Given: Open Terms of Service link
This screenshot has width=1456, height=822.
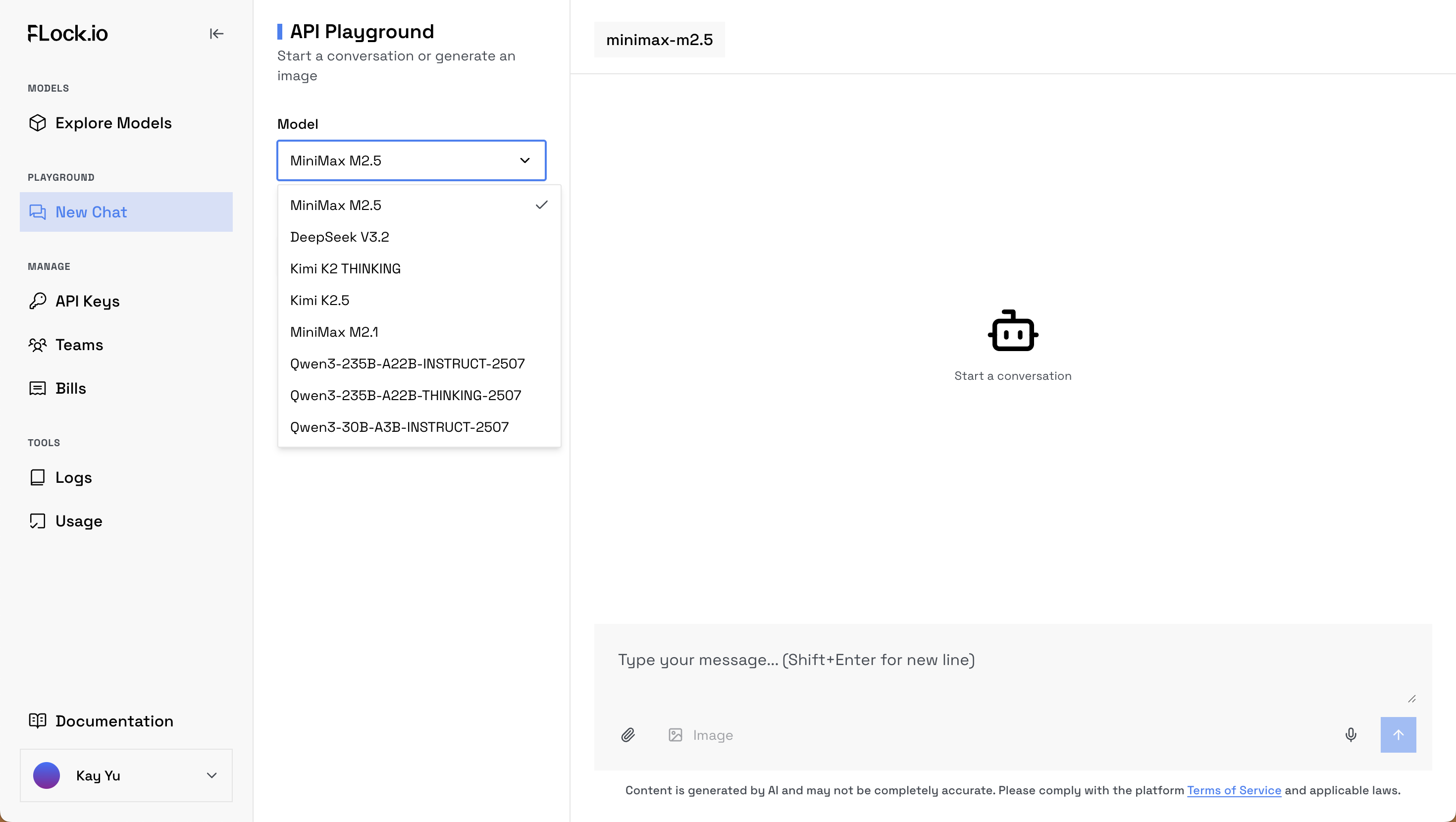Looking at the screenshot, I should click(1233, 790).
